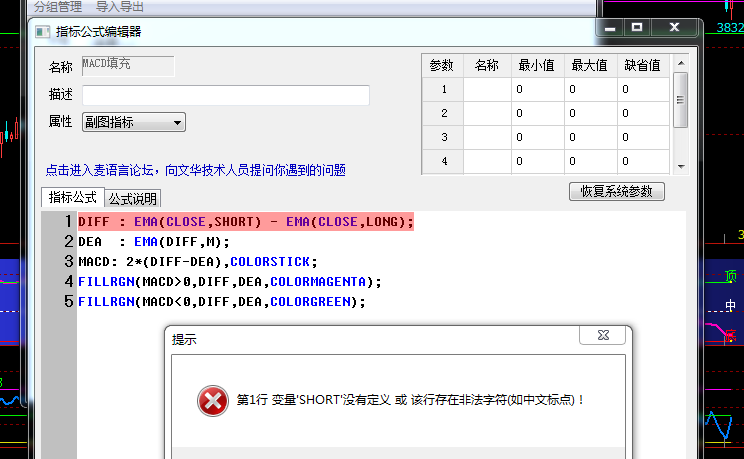Click the 名称 field containing MACD填充
The height and width of the screenshot is (459, 744).
point(128,66)
